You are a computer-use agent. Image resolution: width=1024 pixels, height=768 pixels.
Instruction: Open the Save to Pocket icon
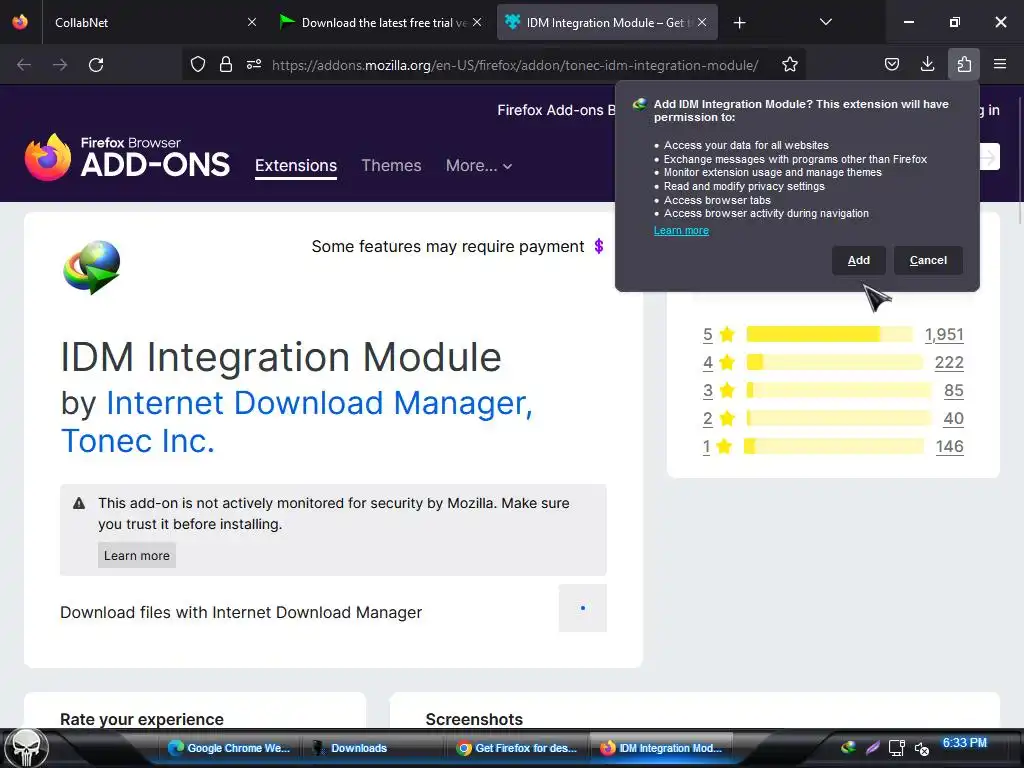pyautogui.click(x=892, y=64)
